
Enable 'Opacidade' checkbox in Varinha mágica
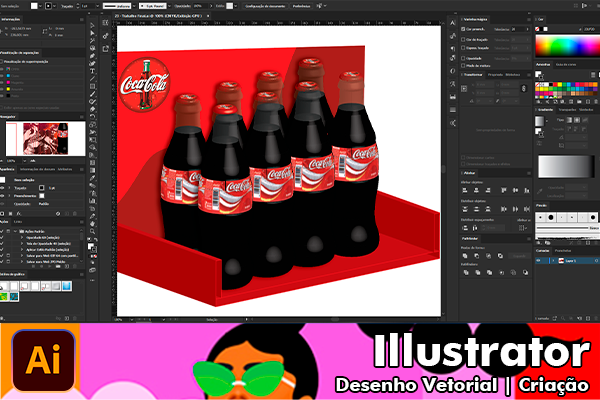463,58
